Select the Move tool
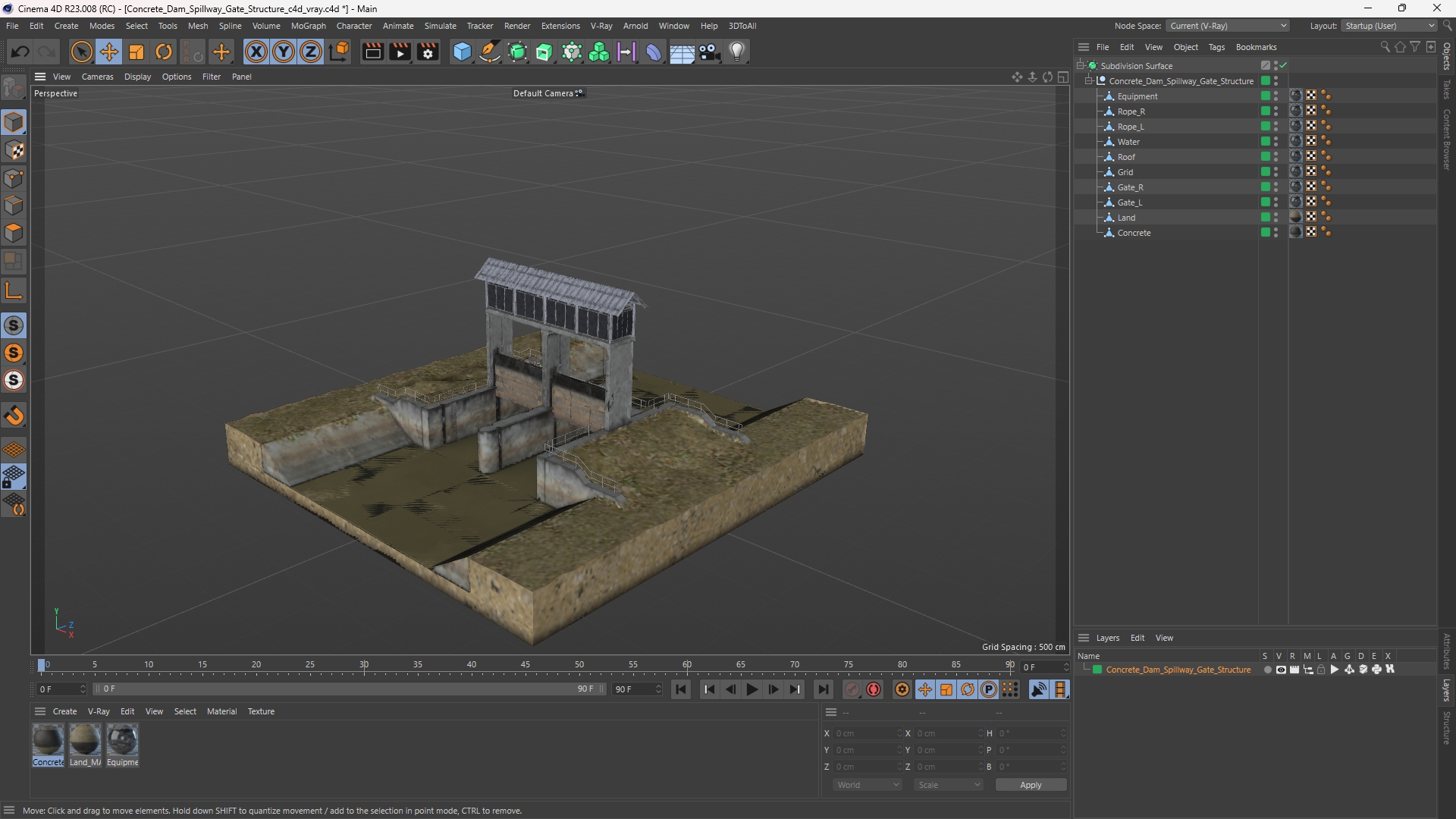This screenshot has height=819, width=1456. coord(109,52)
